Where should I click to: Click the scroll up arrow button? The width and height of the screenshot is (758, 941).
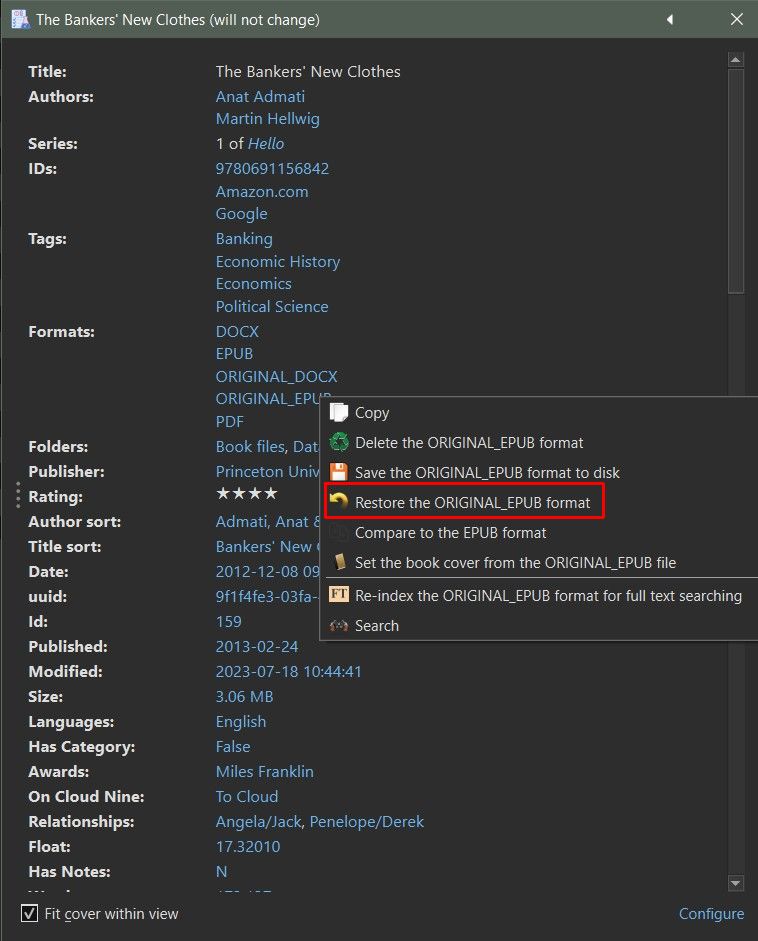pyautogui.click(x=736, y=59)
